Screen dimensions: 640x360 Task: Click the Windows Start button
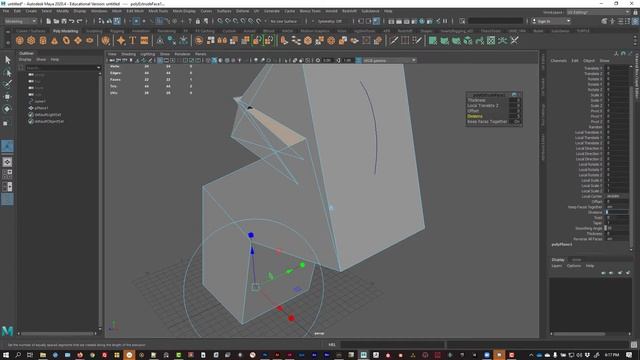[6, 355]
